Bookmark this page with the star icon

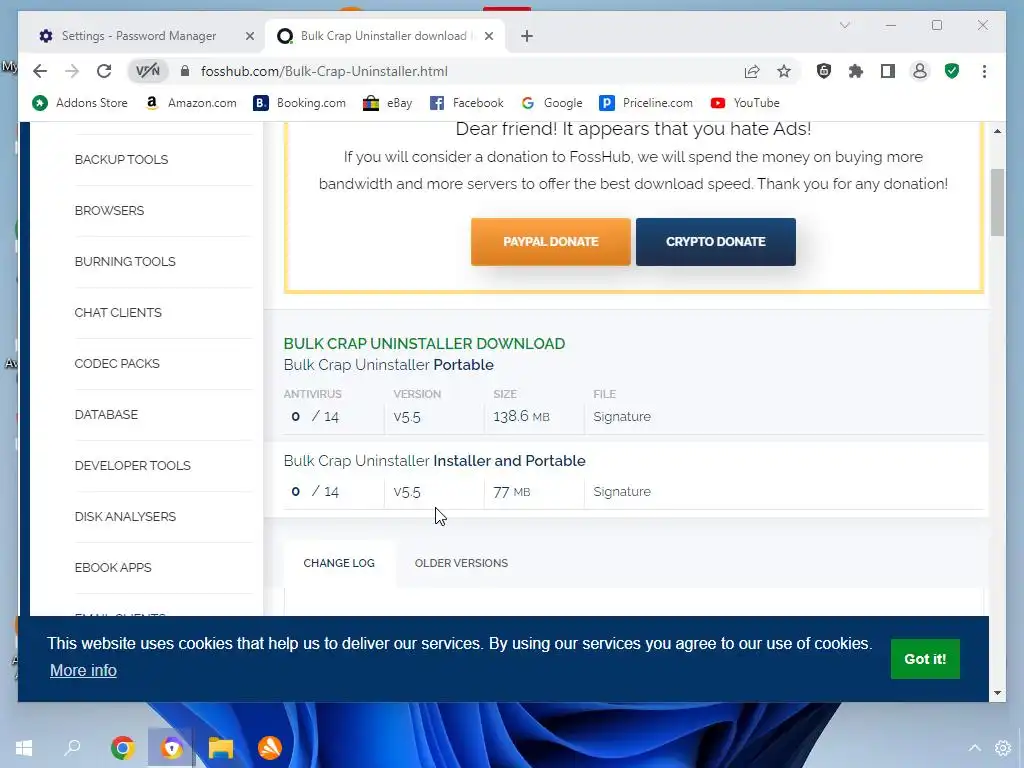(x=784, y=71)
